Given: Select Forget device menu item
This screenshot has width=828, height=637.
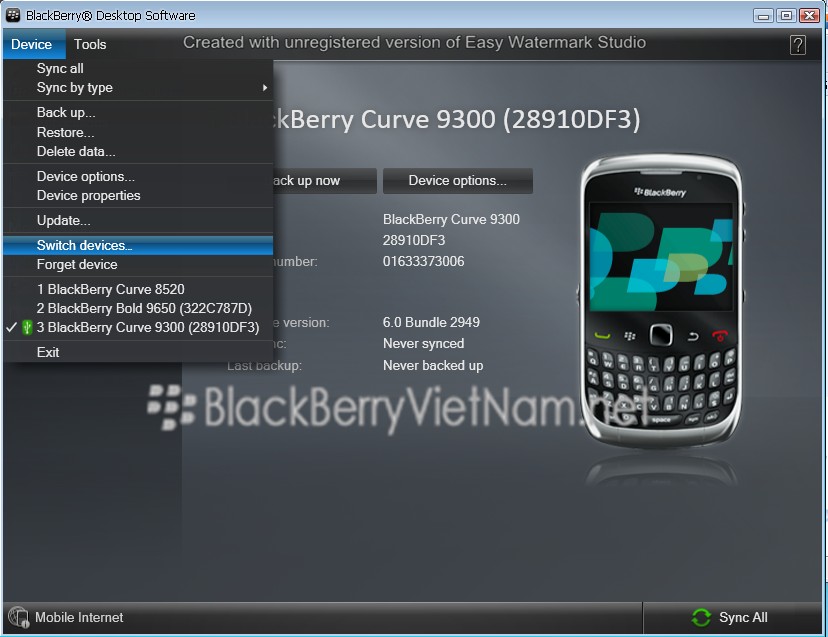Looking at the screenshot, I should pos(138,265).
